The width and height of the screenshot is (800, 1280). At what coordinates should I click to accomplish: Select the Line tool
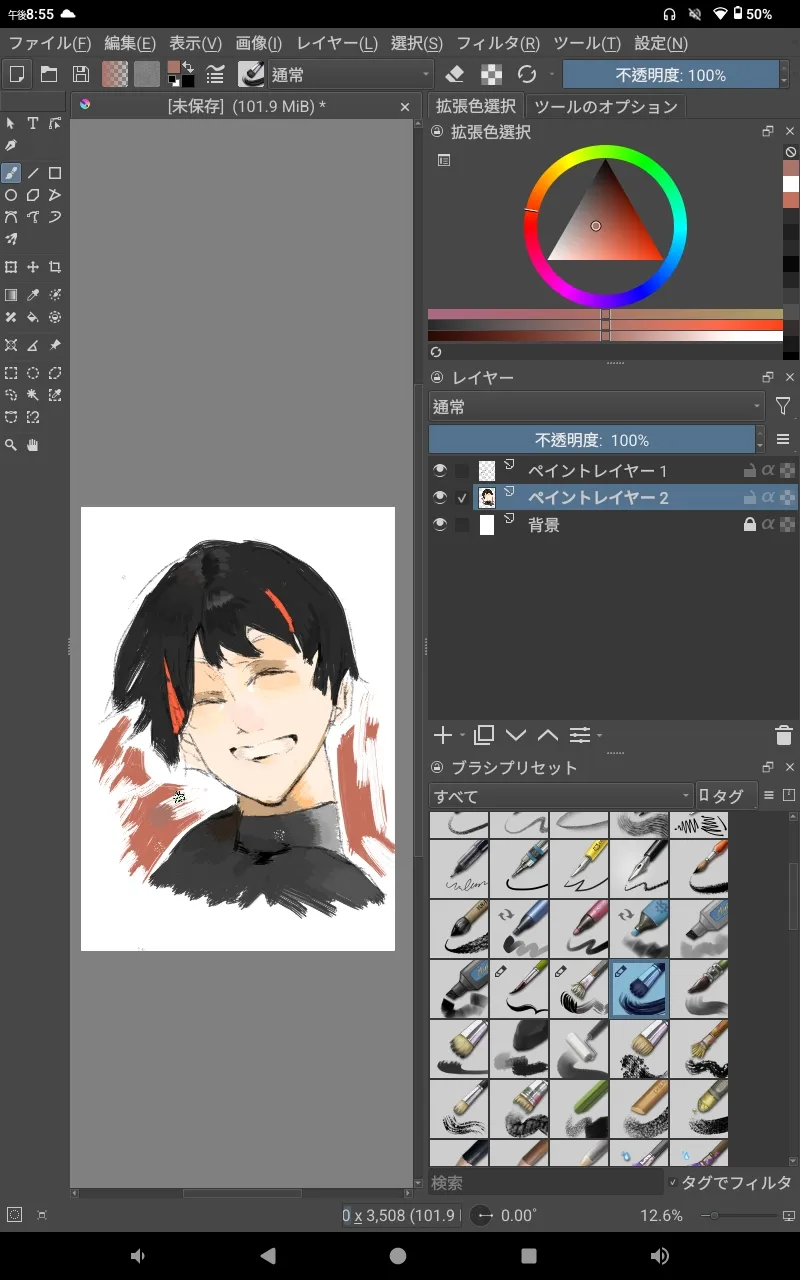tap(33, 173)
